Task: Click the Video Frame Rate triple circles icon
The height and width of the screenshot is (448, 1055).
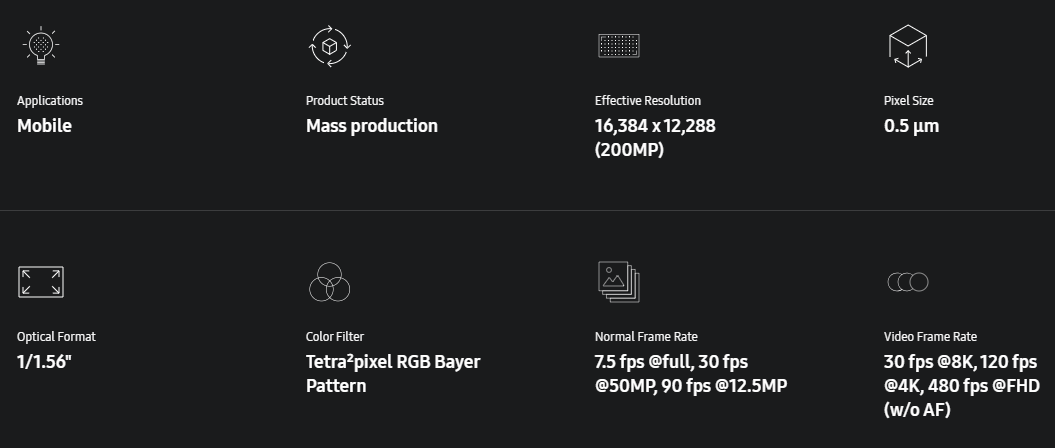Action: 907,282
